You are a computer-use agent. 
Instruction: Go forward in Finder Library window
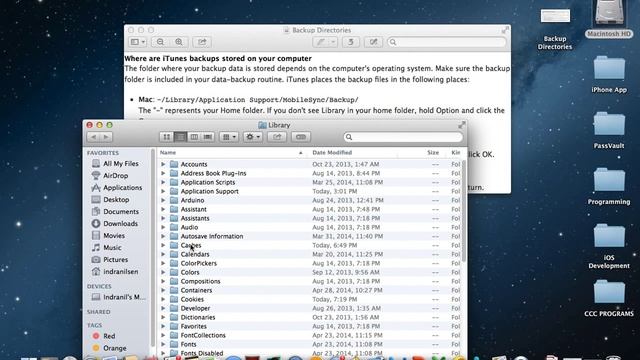(x=106, y=137)
